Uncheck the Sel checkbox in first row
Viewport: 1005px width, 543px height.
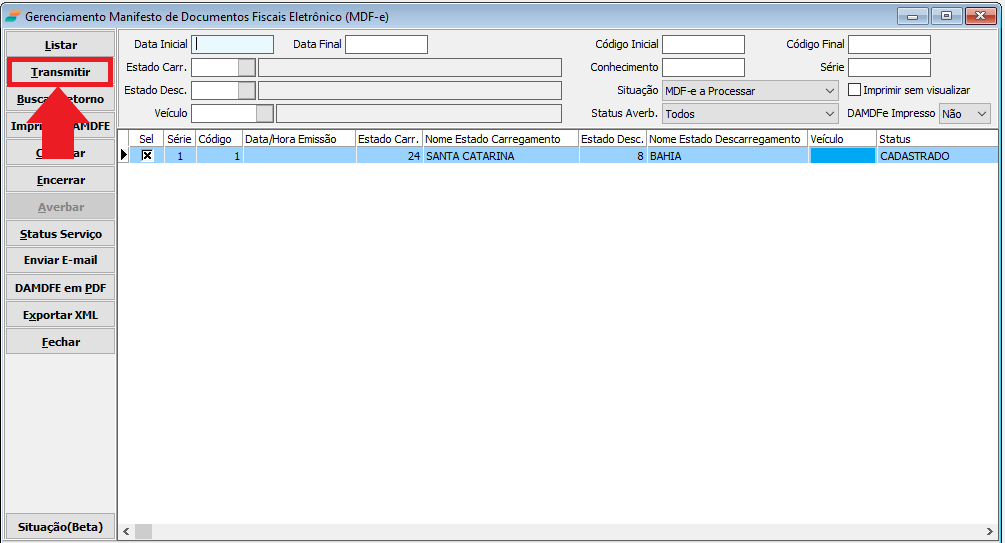click(147, 156)
